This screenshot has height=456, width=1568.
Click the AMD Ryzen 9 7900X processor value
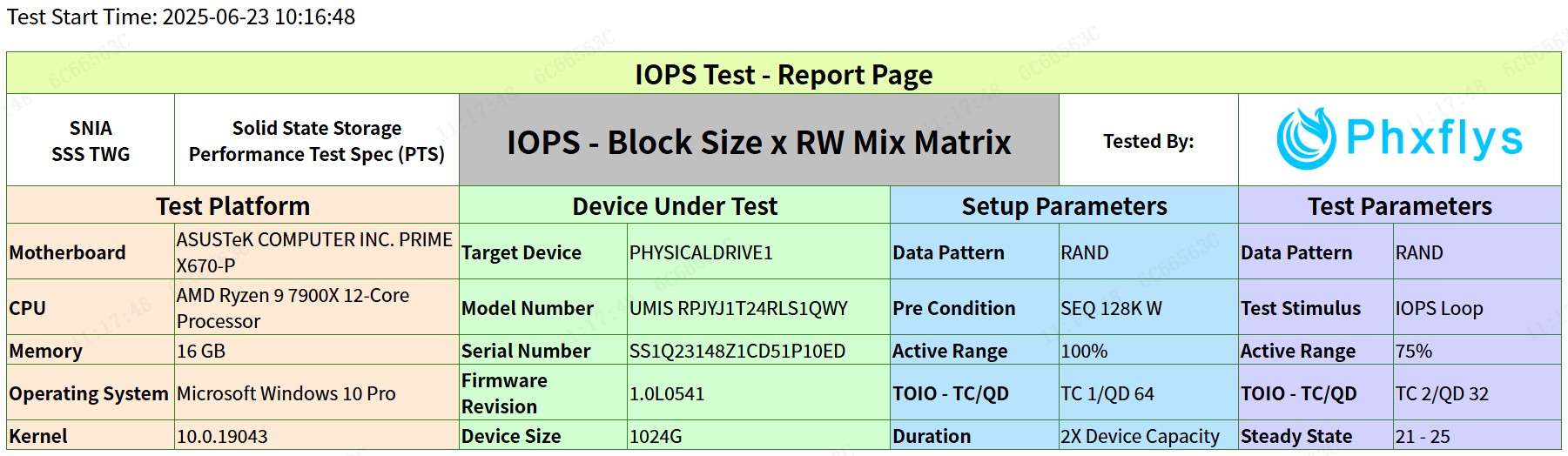pyautogui.click(x=293, y=308)
